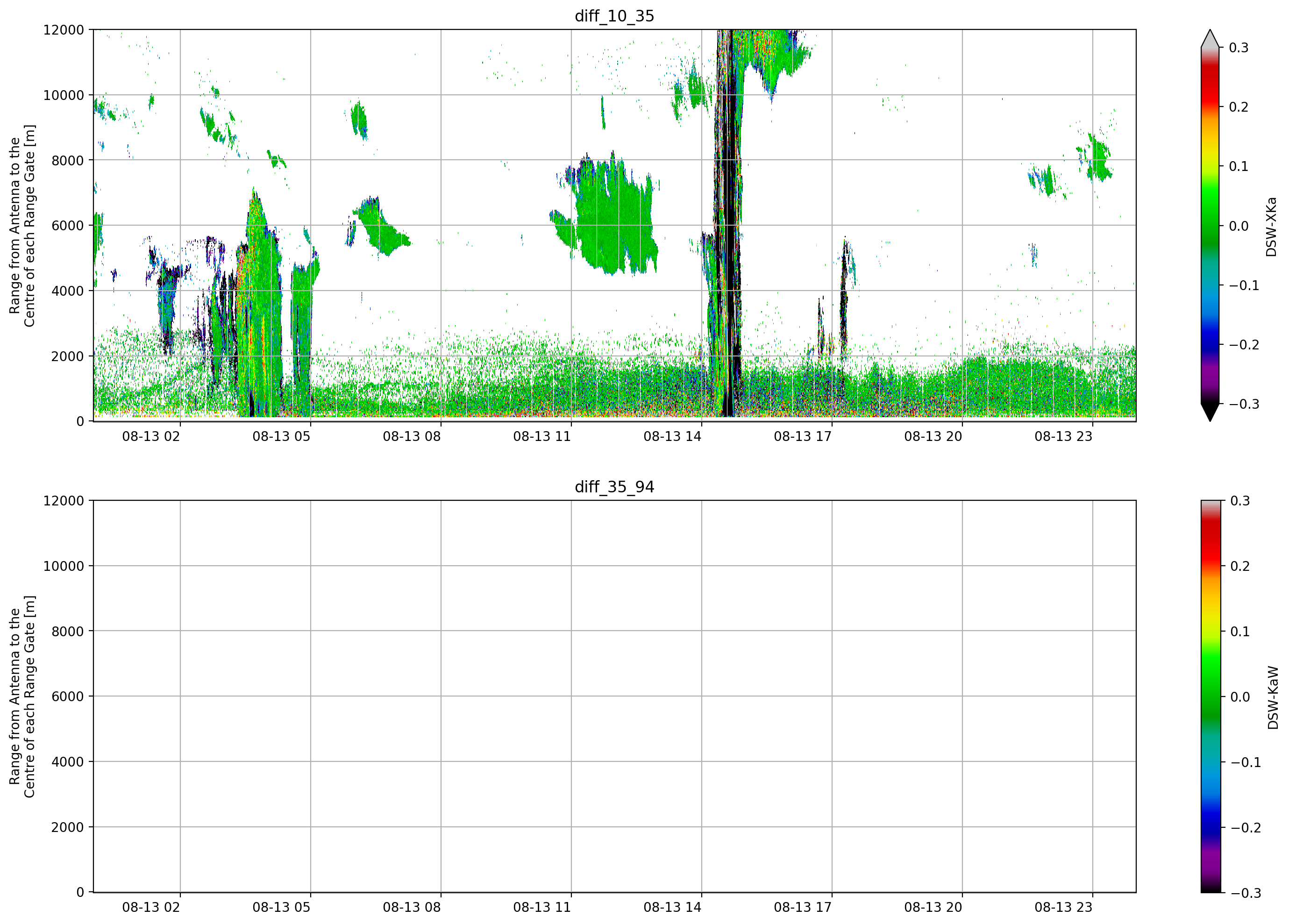Click the 0.2 tick on the DSW-XKa colorbar
This screenshot has height=924, width=1289.
click(1239, 107)
